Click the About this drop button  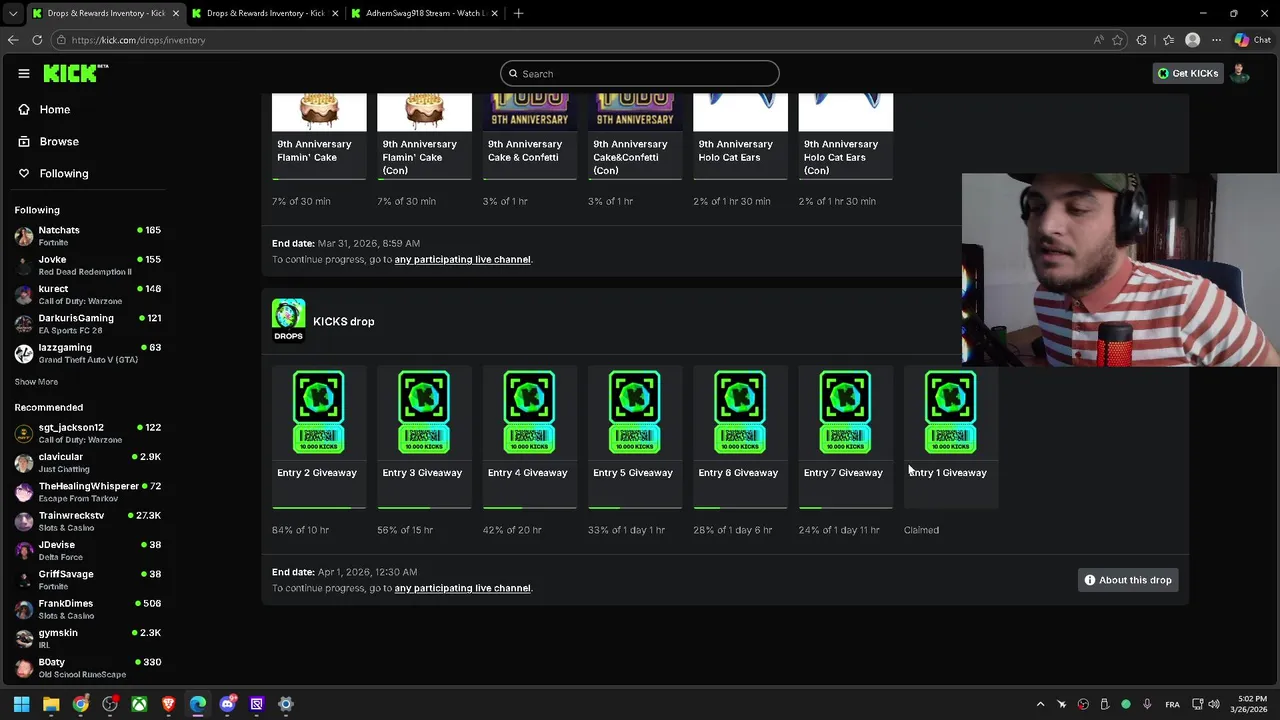[1128, 580]
